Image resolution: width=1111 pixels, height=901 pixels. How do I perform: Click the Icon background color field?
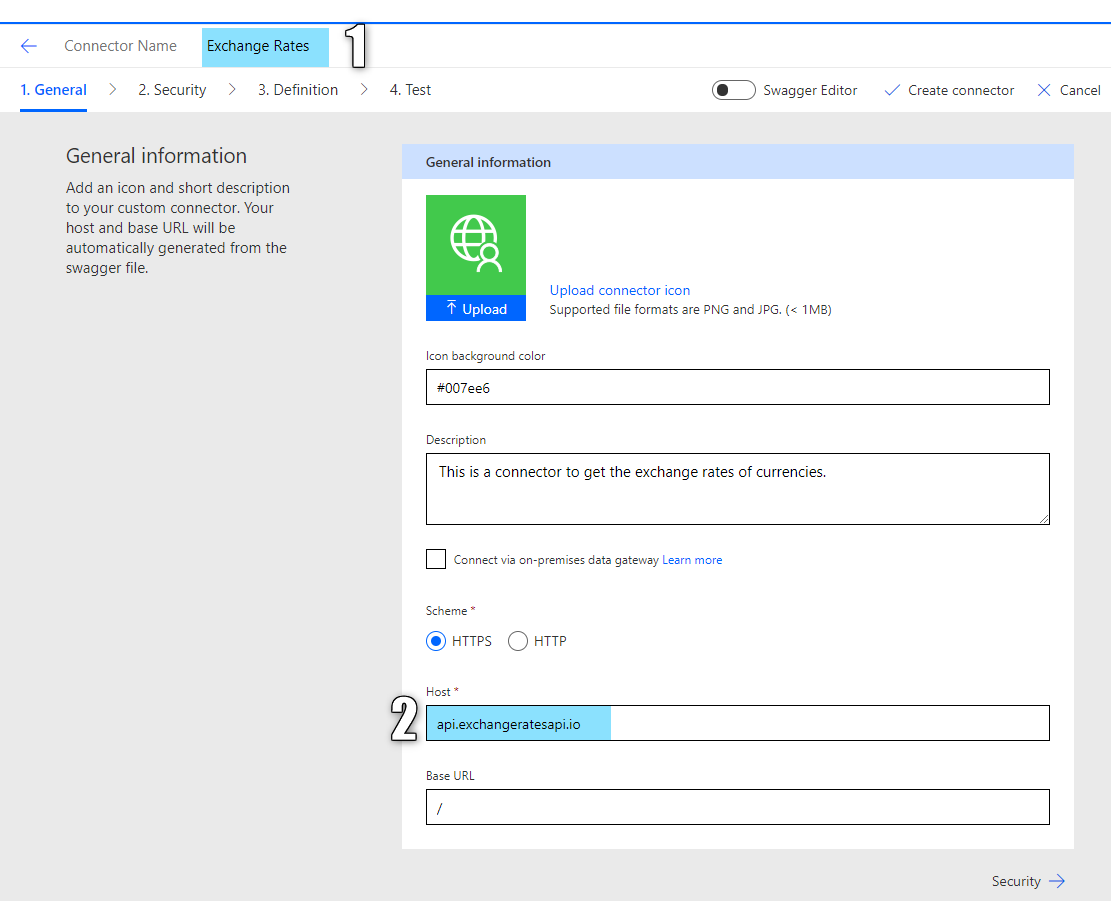pos(738,387)
